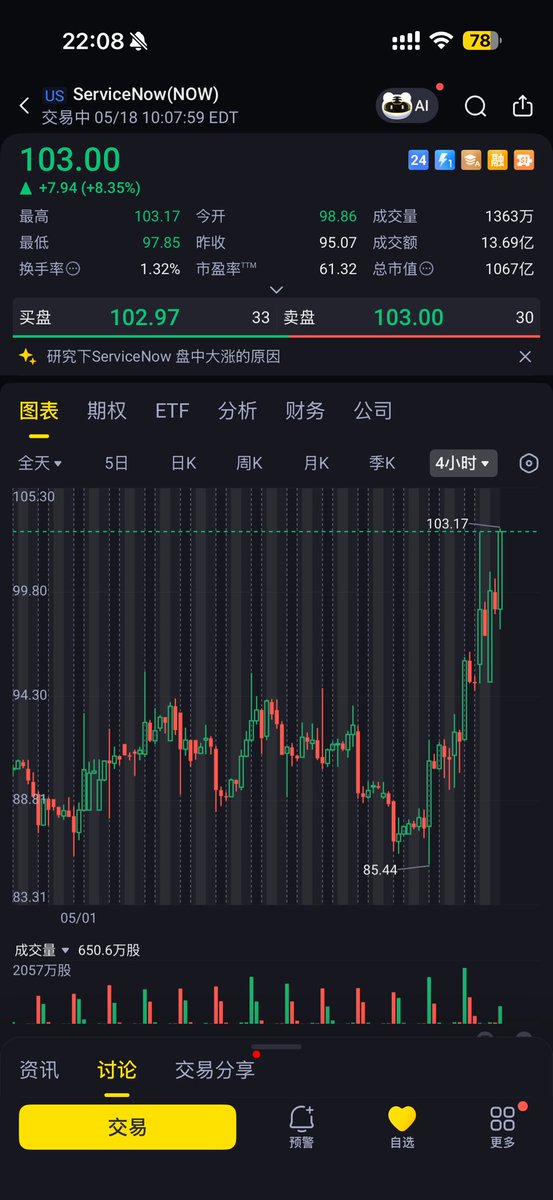Image resolution: width=553 pixels, height=1200 pixels.
Task: Tap the 卖盘 ask price 103.00
Action: click(x=408, y=318)
